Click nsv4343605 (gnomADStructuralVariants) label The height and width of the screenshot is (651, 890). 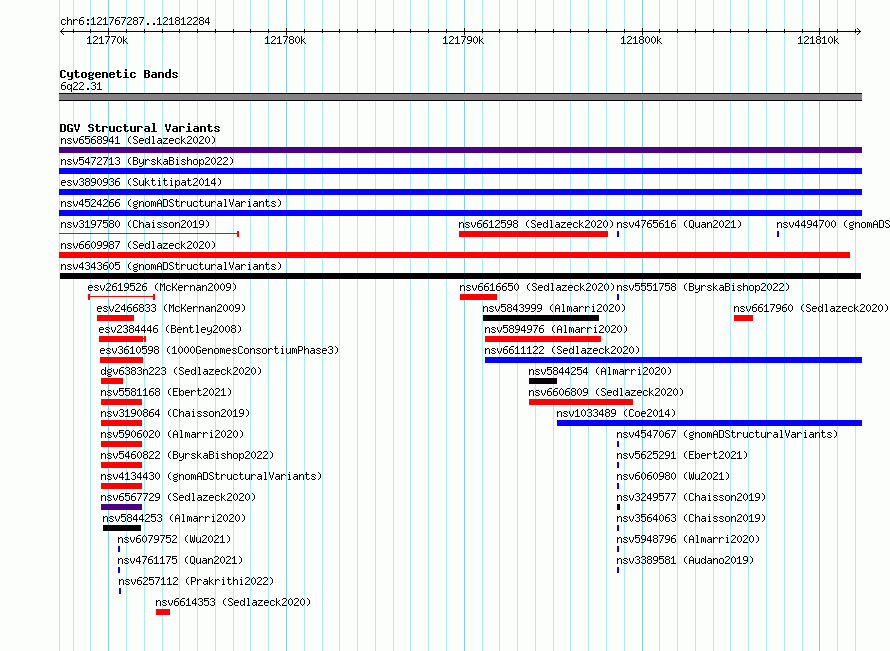tap(171, 266)
